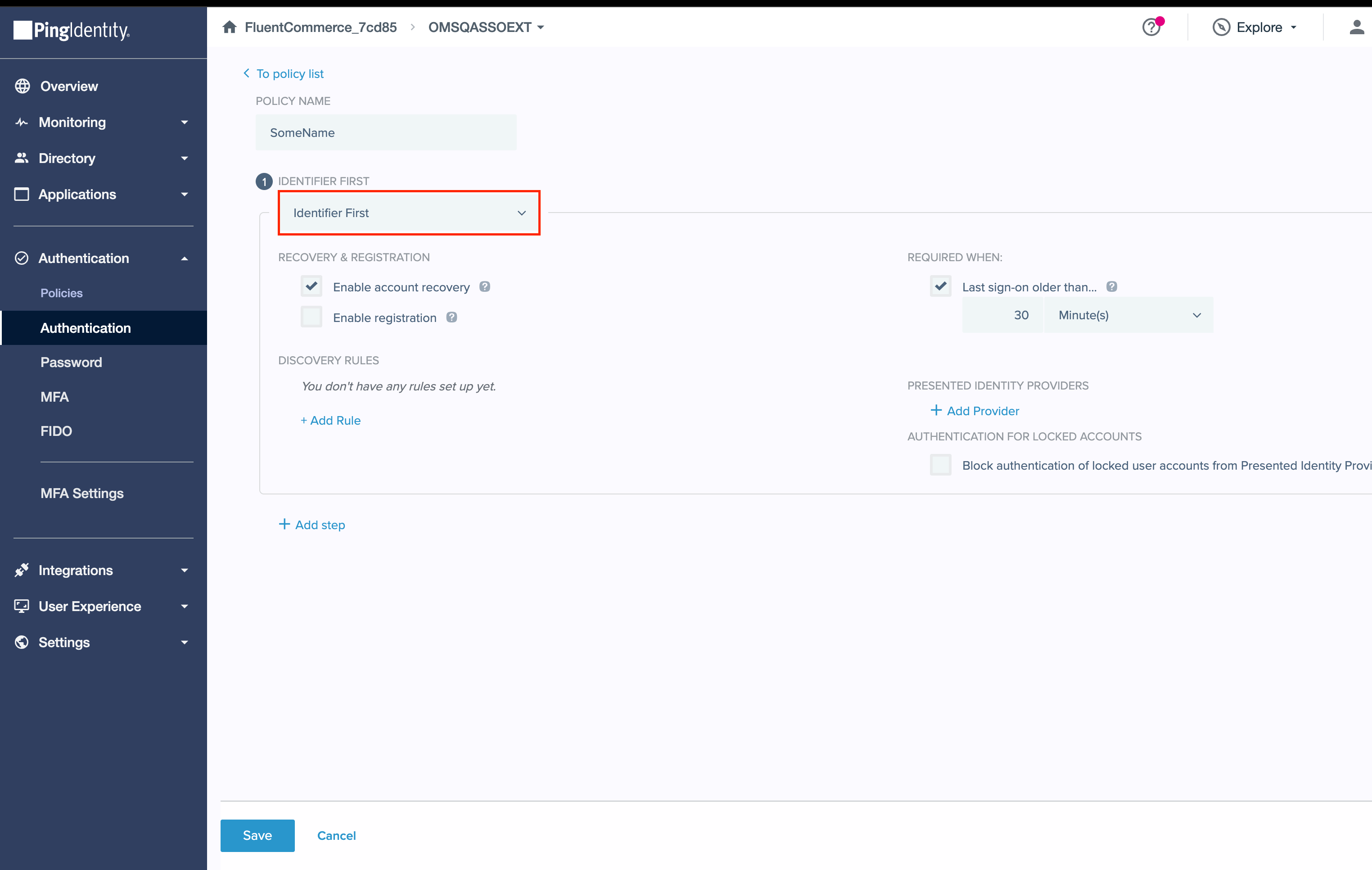This screenshot has width=1372, height=870.
Task: Click the SomeName policy name field
Action: click(x=386, y=133)
